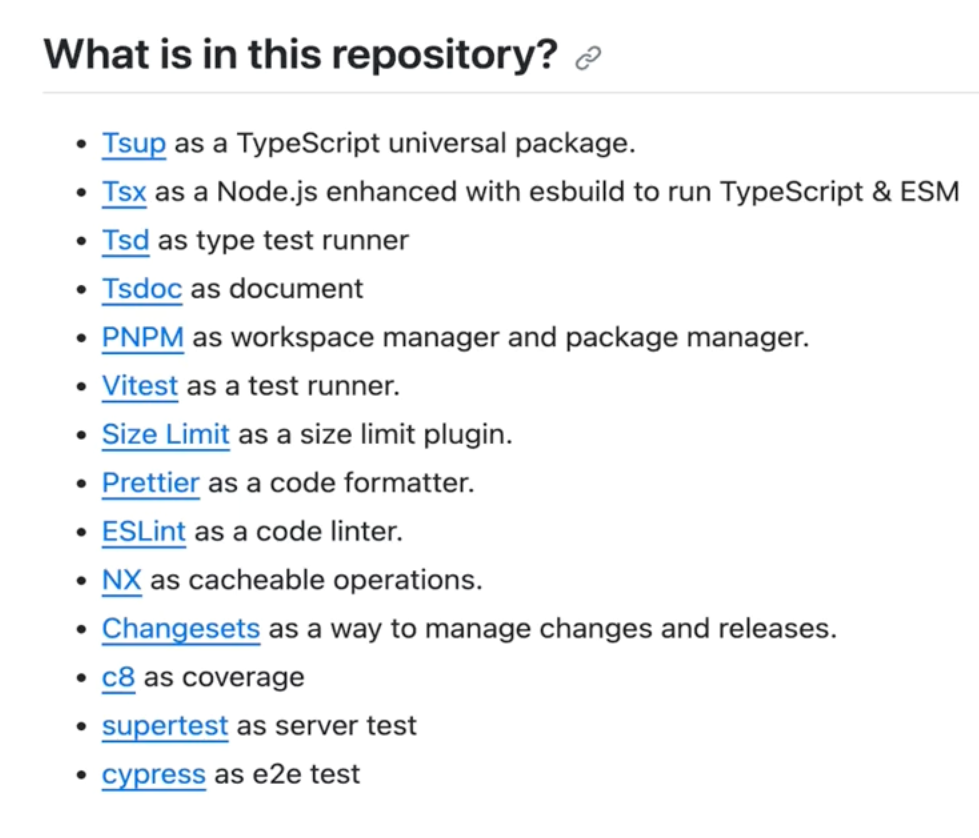The height and width of the screenshot is (838, 979).
Task: Open the Changesets link
Action: (x=181, y=628)
